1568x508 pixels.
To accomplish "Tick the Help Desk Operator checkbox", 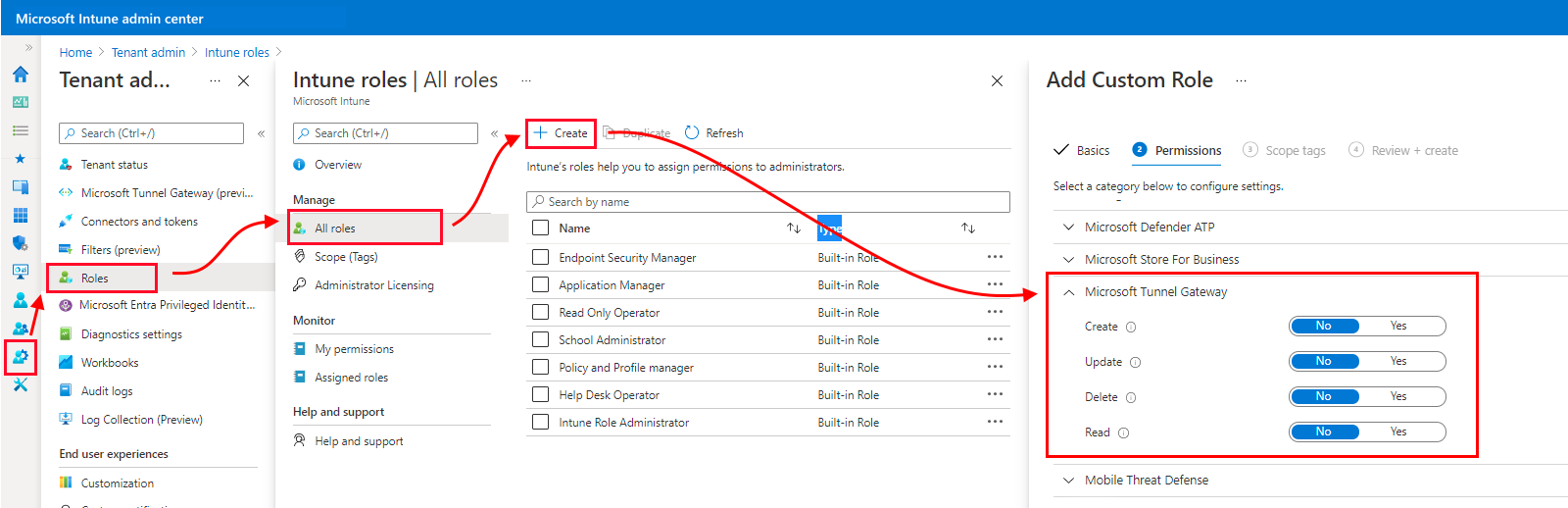I will click(540, 395).
